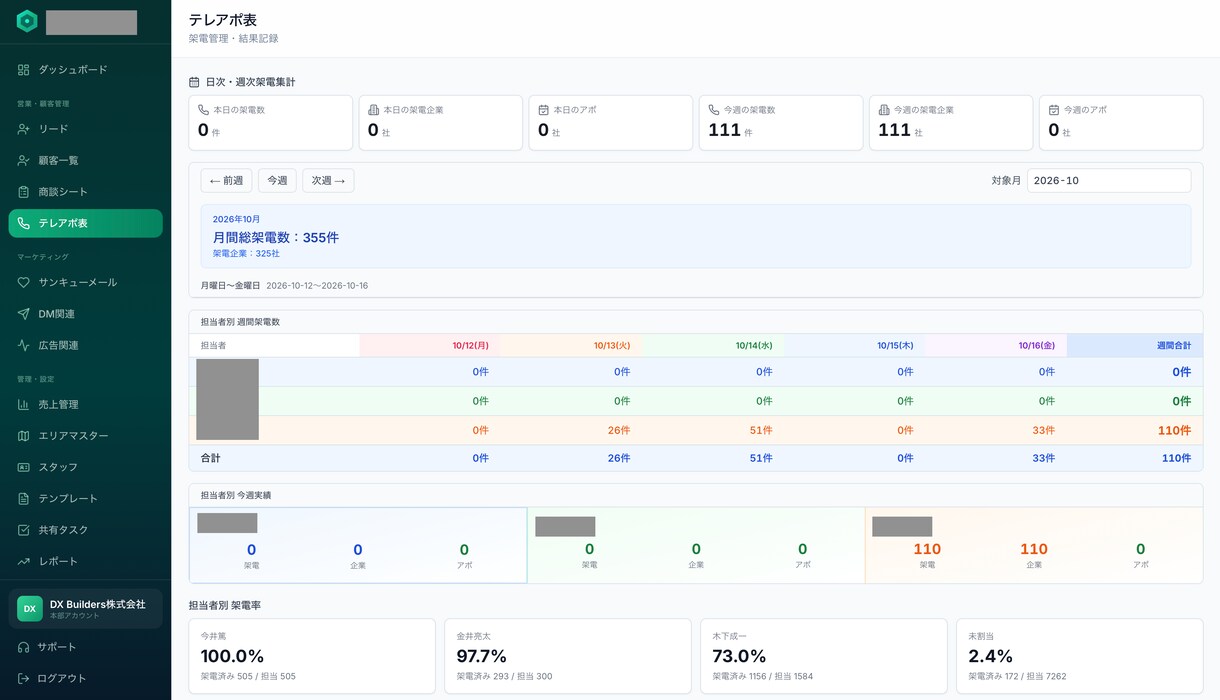1220x700 pixels.
Task: Advance with 次週 → button
Action: (x=328, y=181)
